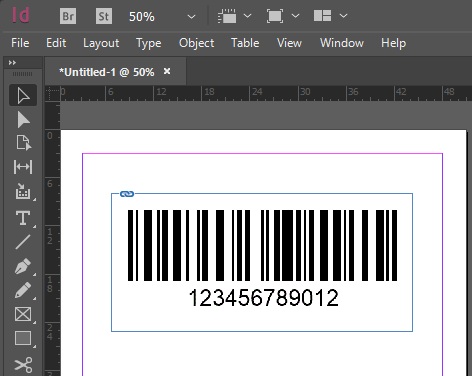Select the Line tool
This screenshot has height=376, width=472.
[x=23, y=242]
